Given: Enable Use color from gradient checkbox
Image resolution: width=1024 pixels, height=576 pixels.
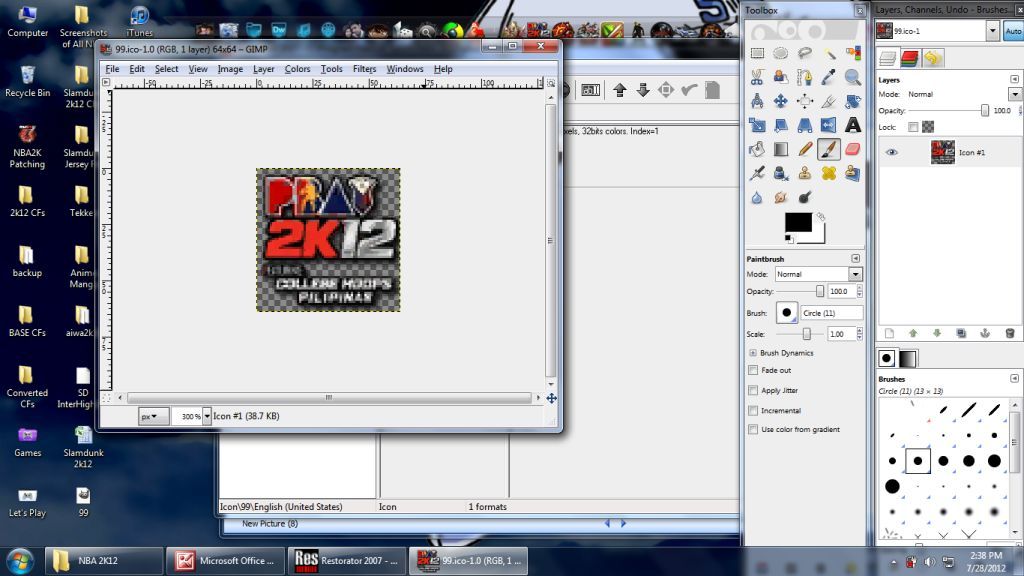Looking at the screenshot, I should click(x=753, y=430).
